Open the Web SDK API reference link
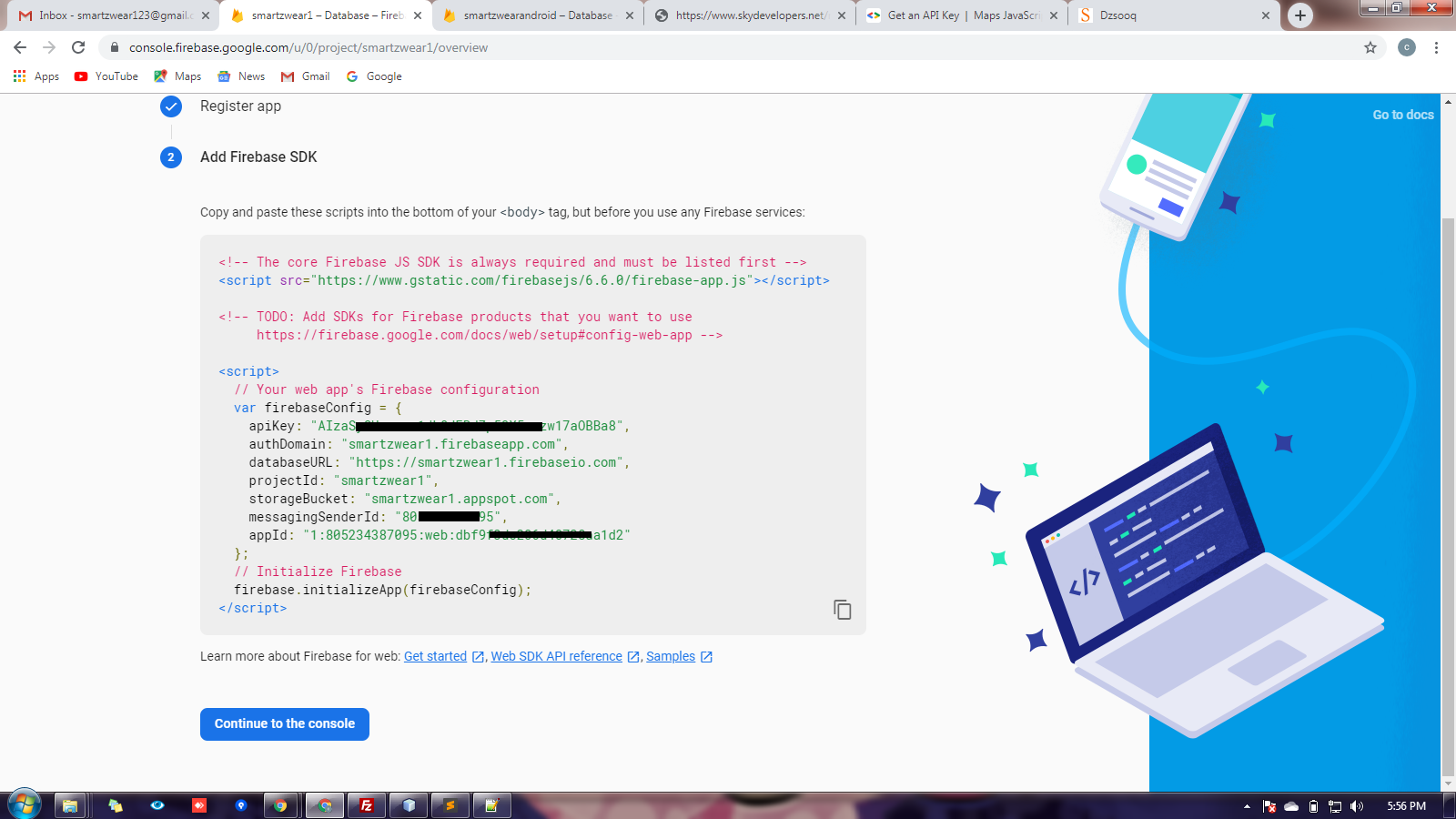The image size is (1456, 819). 557,656
